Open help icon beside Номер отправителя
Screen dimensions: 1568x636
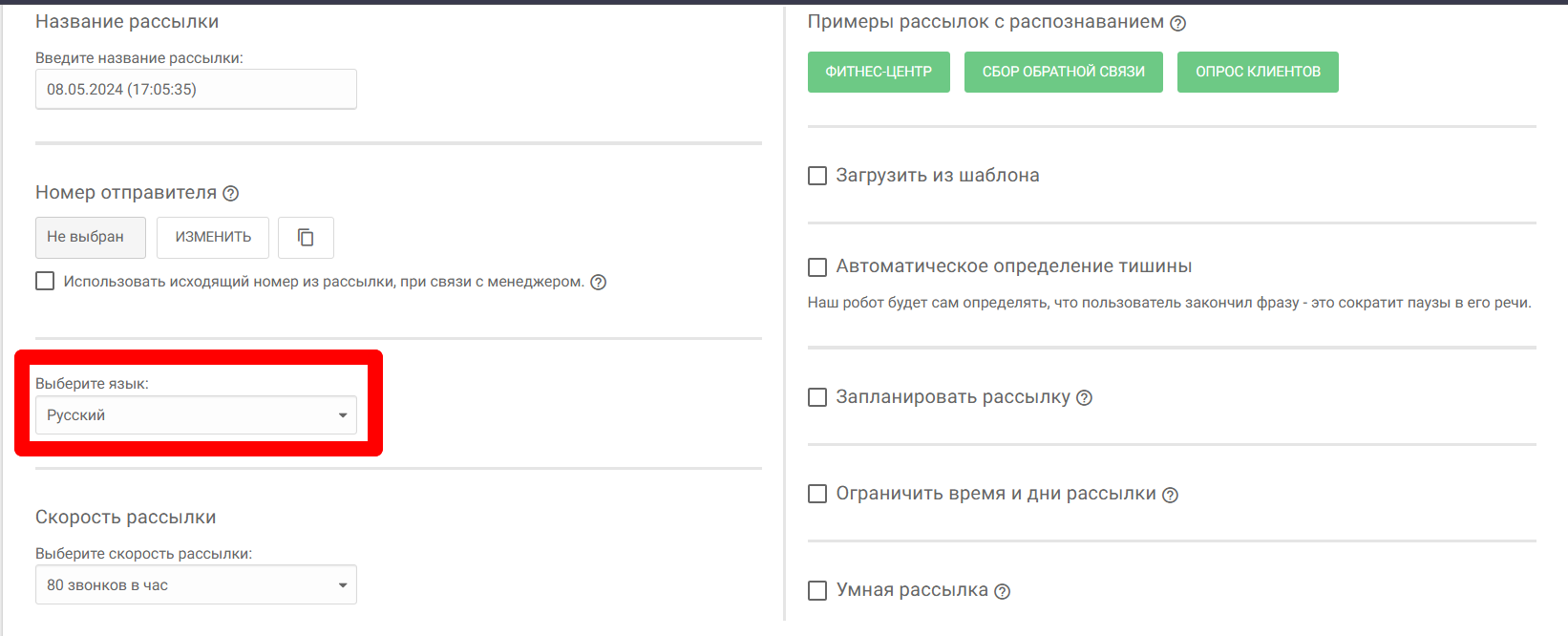pyautogui.click(x=230, y=193)
